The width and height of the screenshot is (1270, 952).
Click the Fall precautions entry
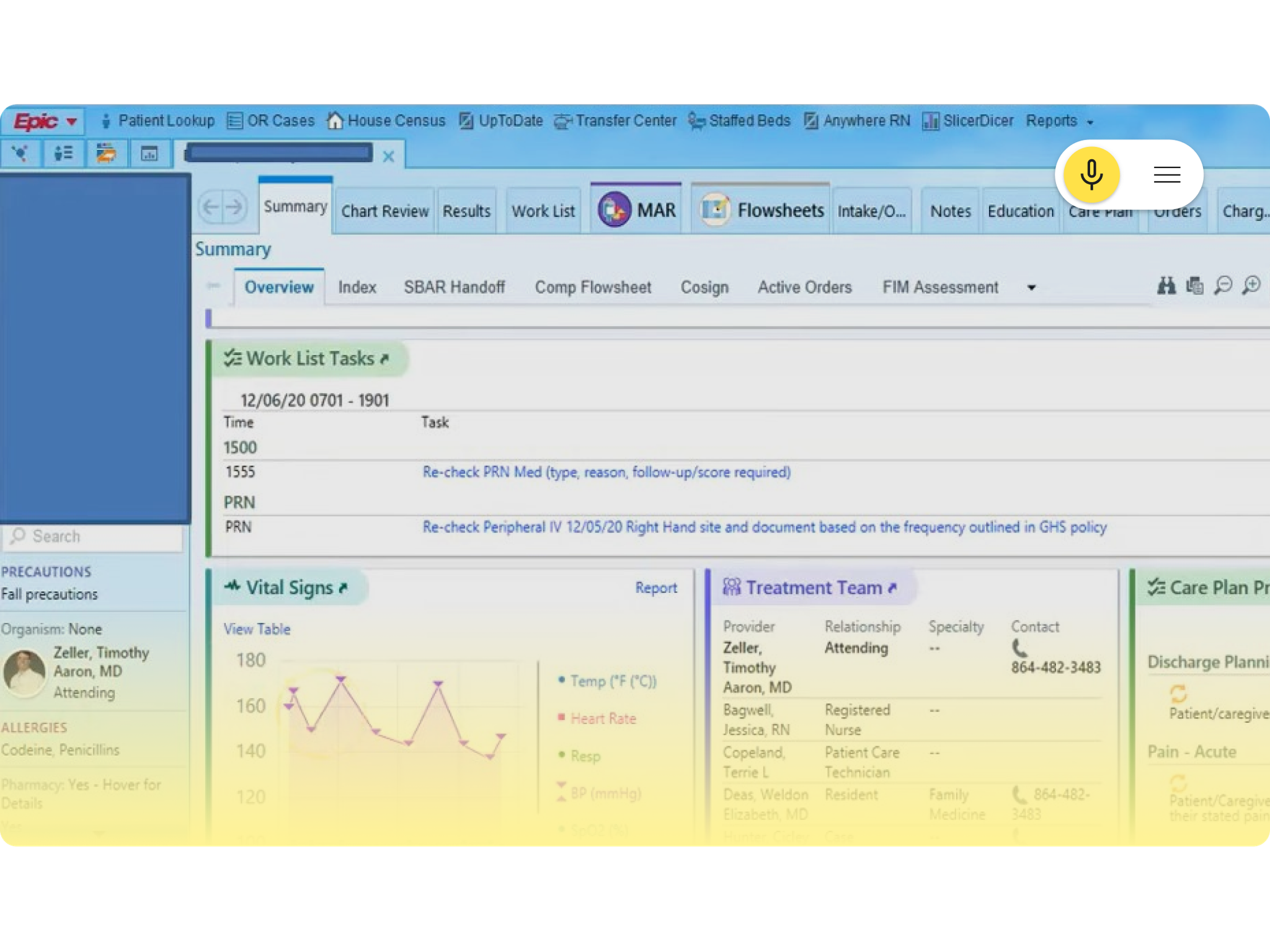pyautogui.click(x=50, y=594)
